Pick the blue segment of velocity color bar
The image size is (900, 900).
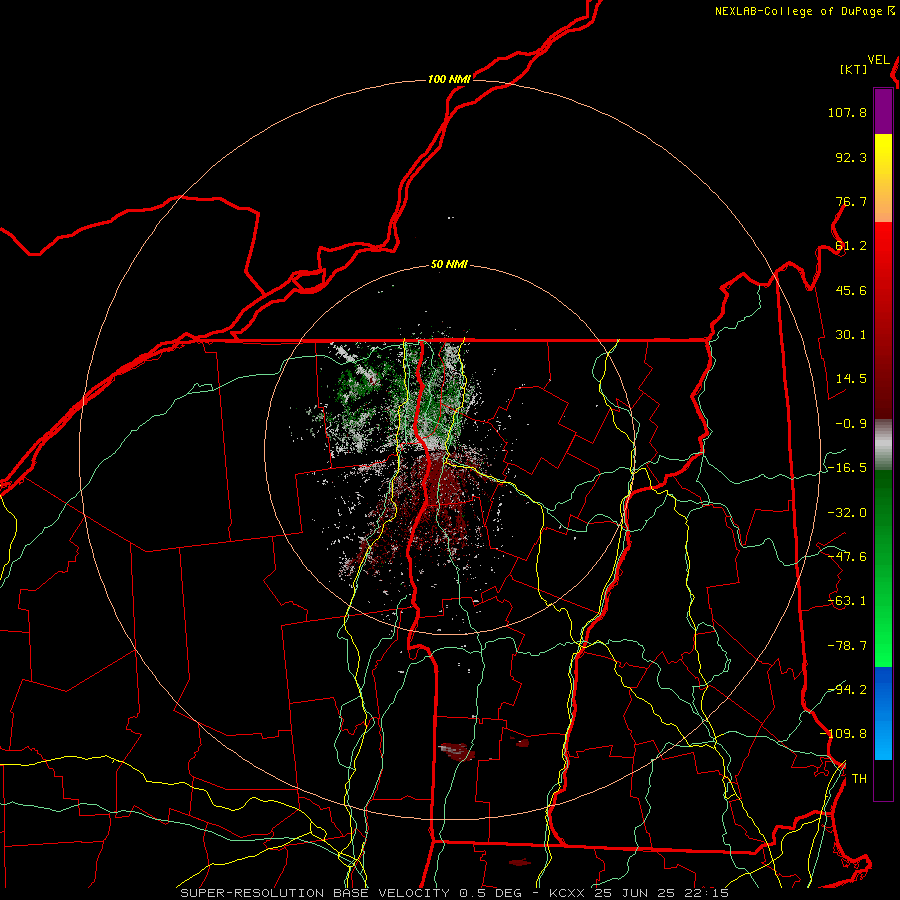tap(883, 713)
